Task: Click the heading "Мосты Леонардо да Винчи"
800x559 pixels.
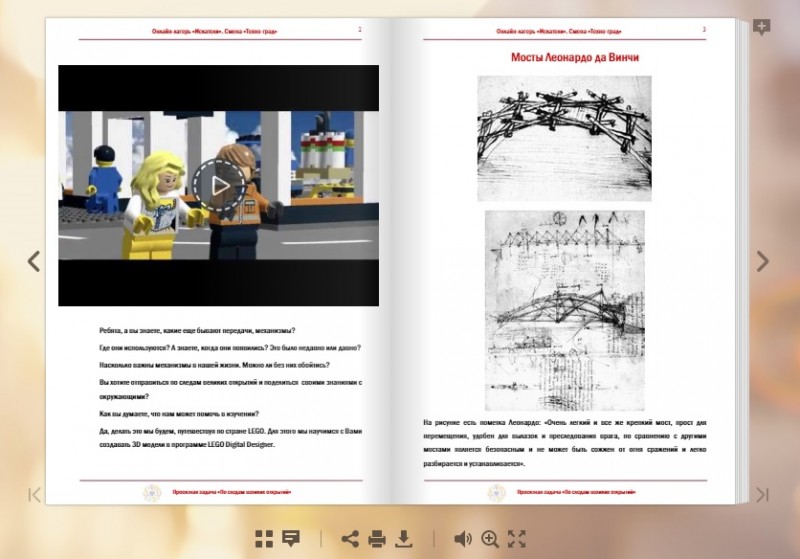Action: (575, 58)
